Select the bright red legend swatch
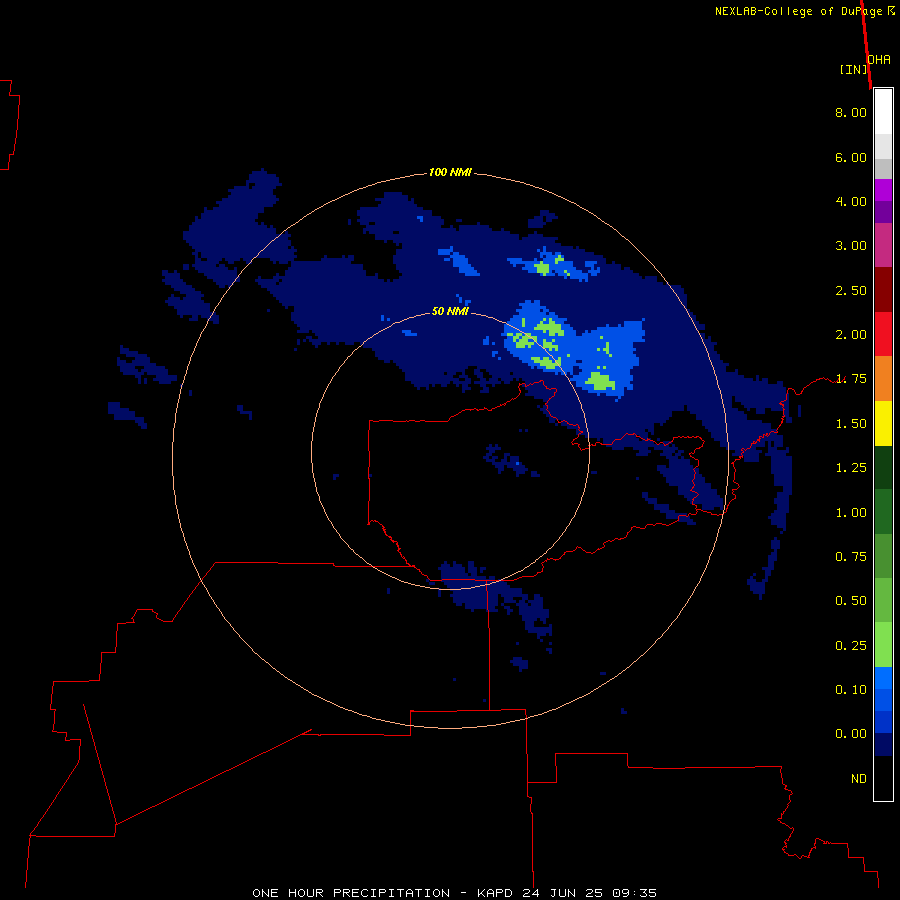The height and width of the screenshot is (900, 900). point(883,335)
